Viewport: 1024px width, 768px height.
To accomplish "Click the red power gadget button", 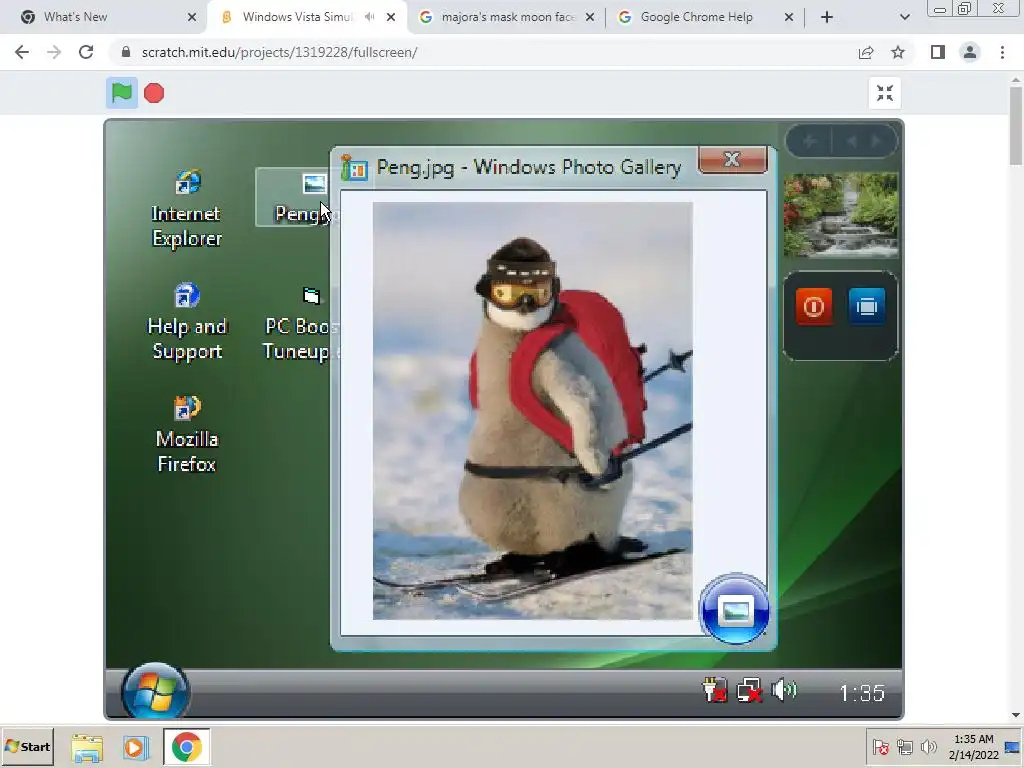I will pyautogui.click(x=814, y=306).
